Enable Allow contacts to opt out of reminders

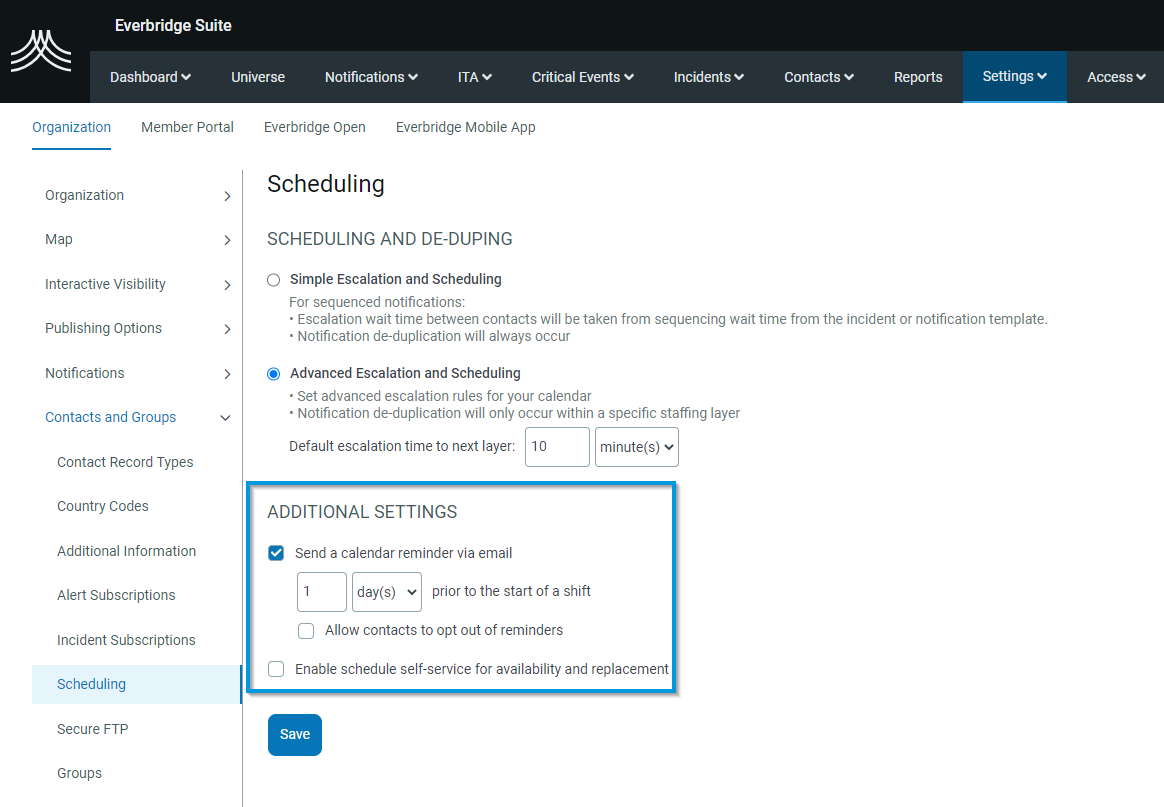[x=306, y=631]
